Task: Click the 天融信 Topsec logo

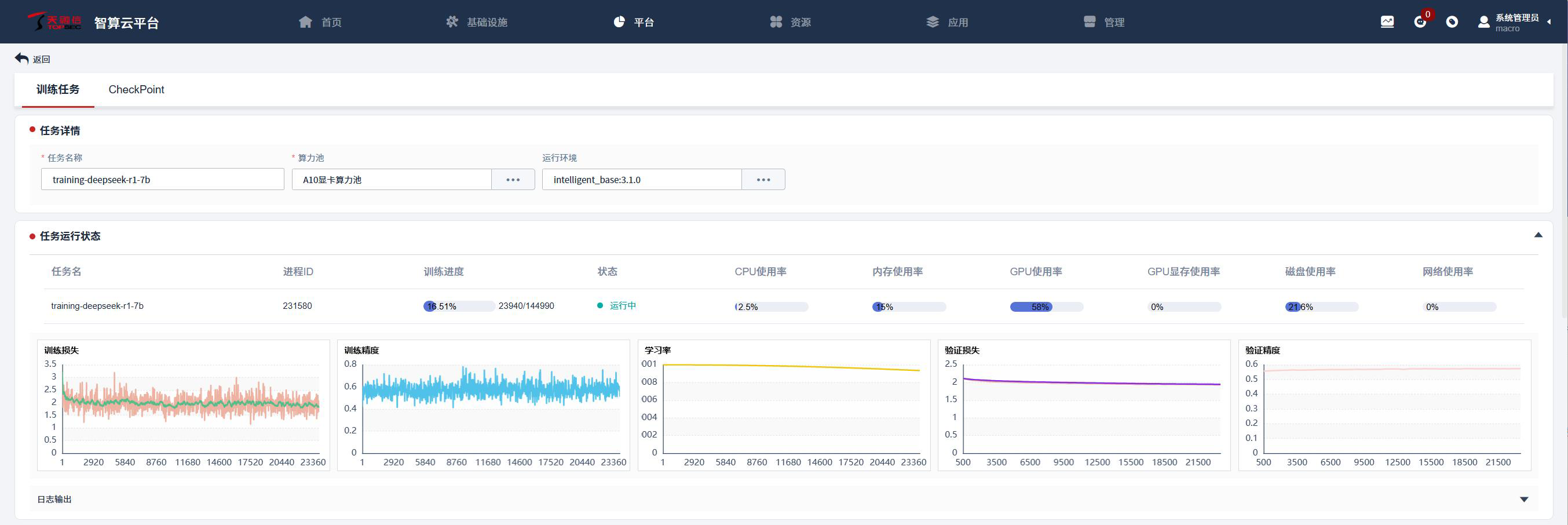Action: [x=54, y=22]
